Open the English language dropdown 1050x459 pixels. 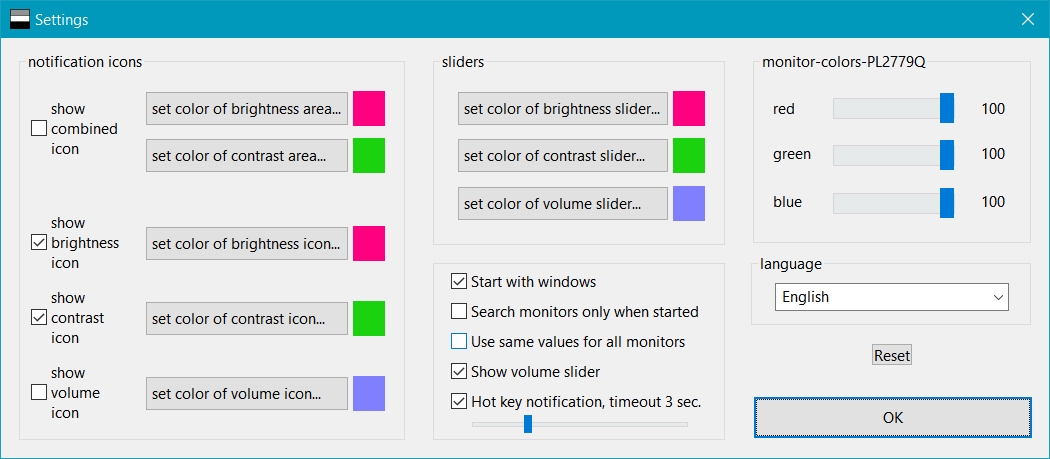(x=891, y=297)
